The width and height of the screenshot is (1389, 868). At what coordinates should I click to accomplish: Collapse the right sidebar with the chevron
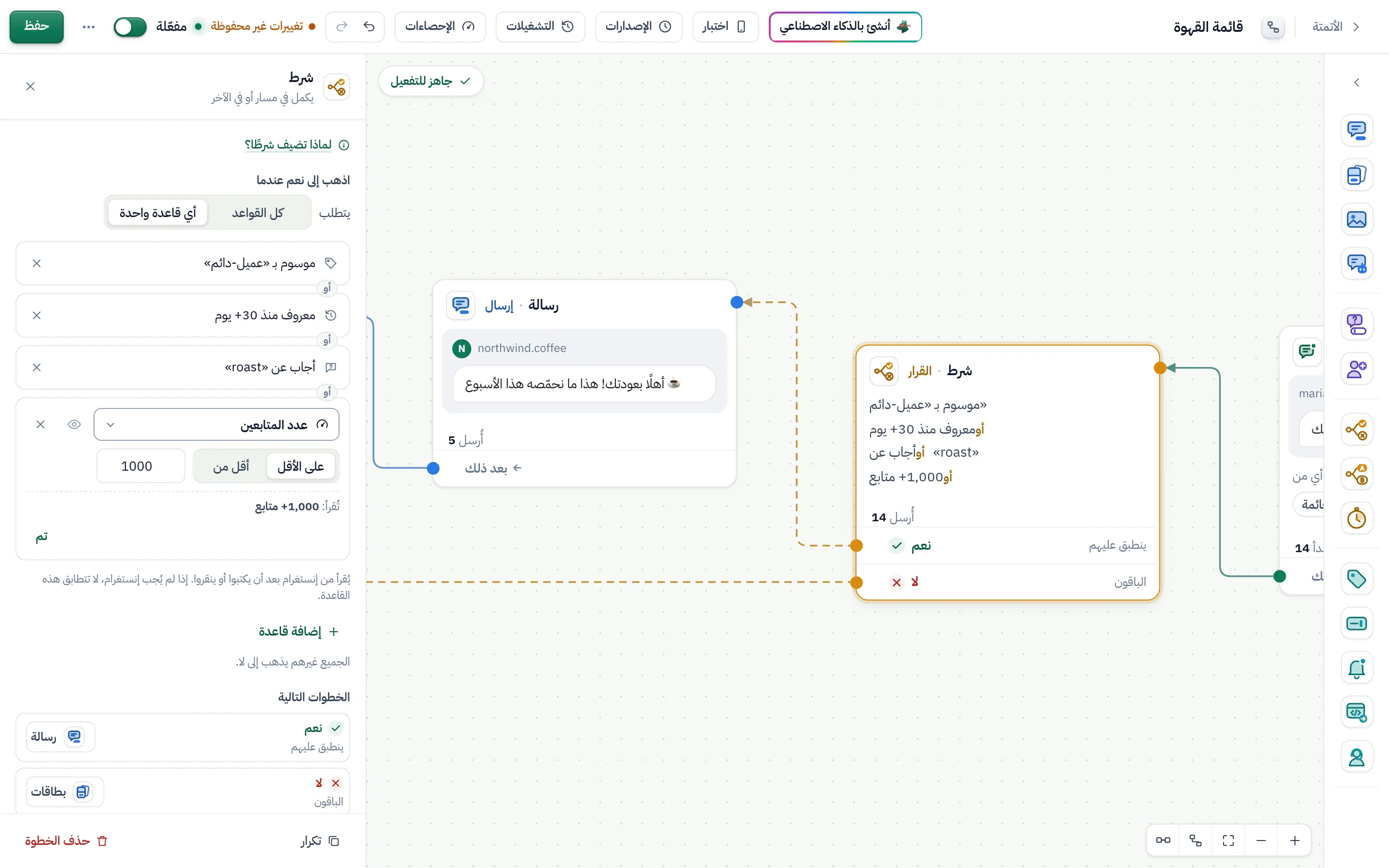[1356, 82]
